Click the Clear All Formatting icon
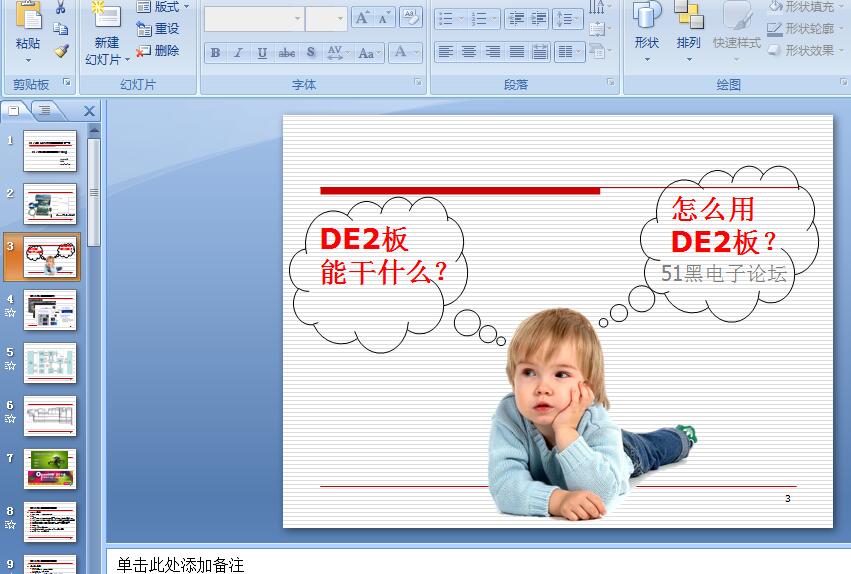The height and width of the screenshot is (574, 851). (411, 17)
